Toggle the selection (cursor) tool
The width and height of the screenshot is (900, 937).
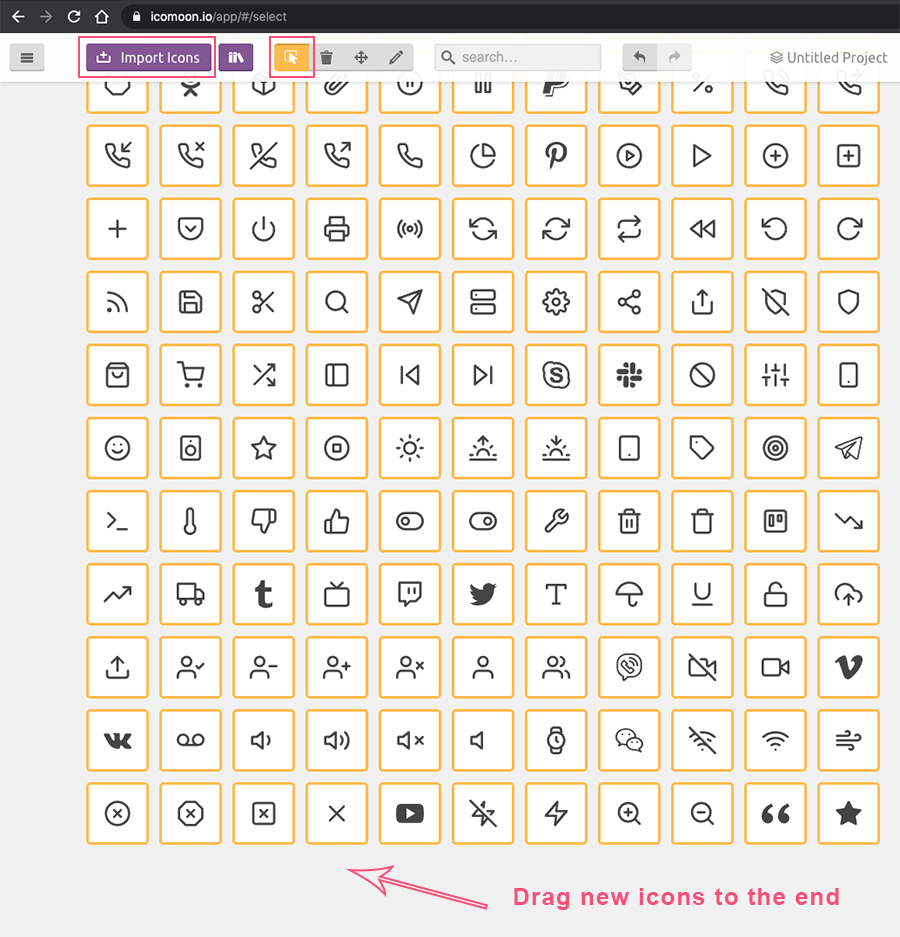291,57
